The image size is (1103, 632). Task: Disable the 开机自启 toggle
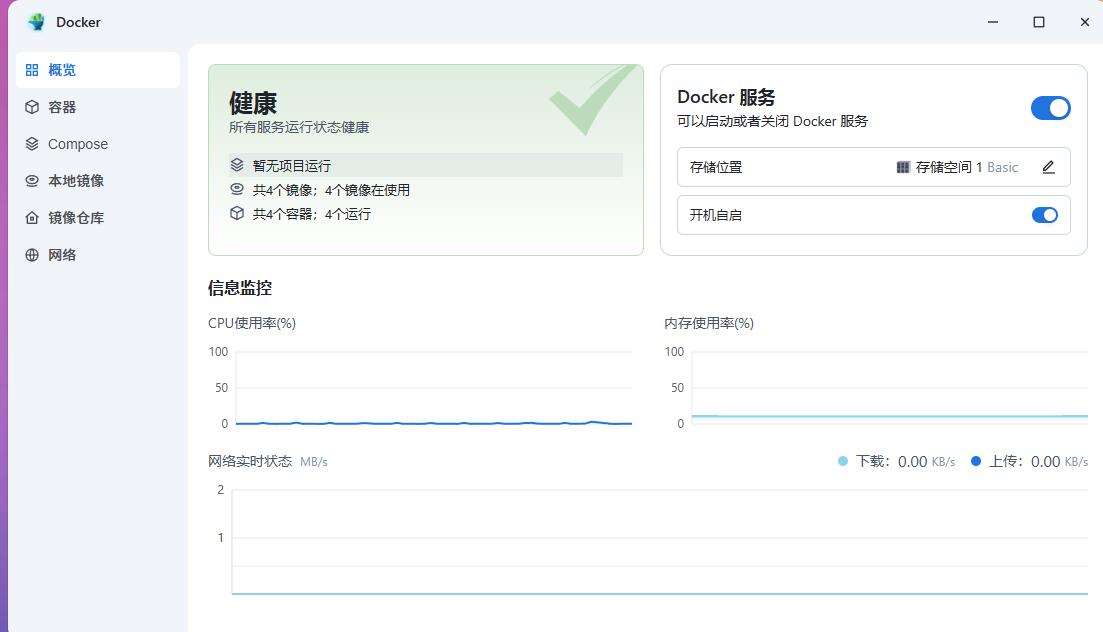[x=1045, y=215]
